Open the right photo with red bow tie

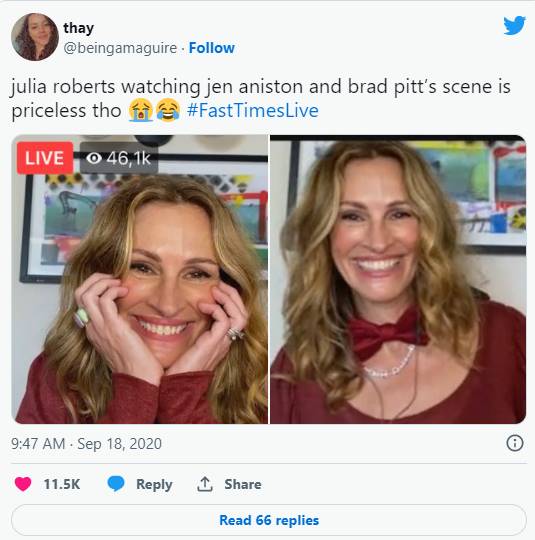(x=398, y=279)
